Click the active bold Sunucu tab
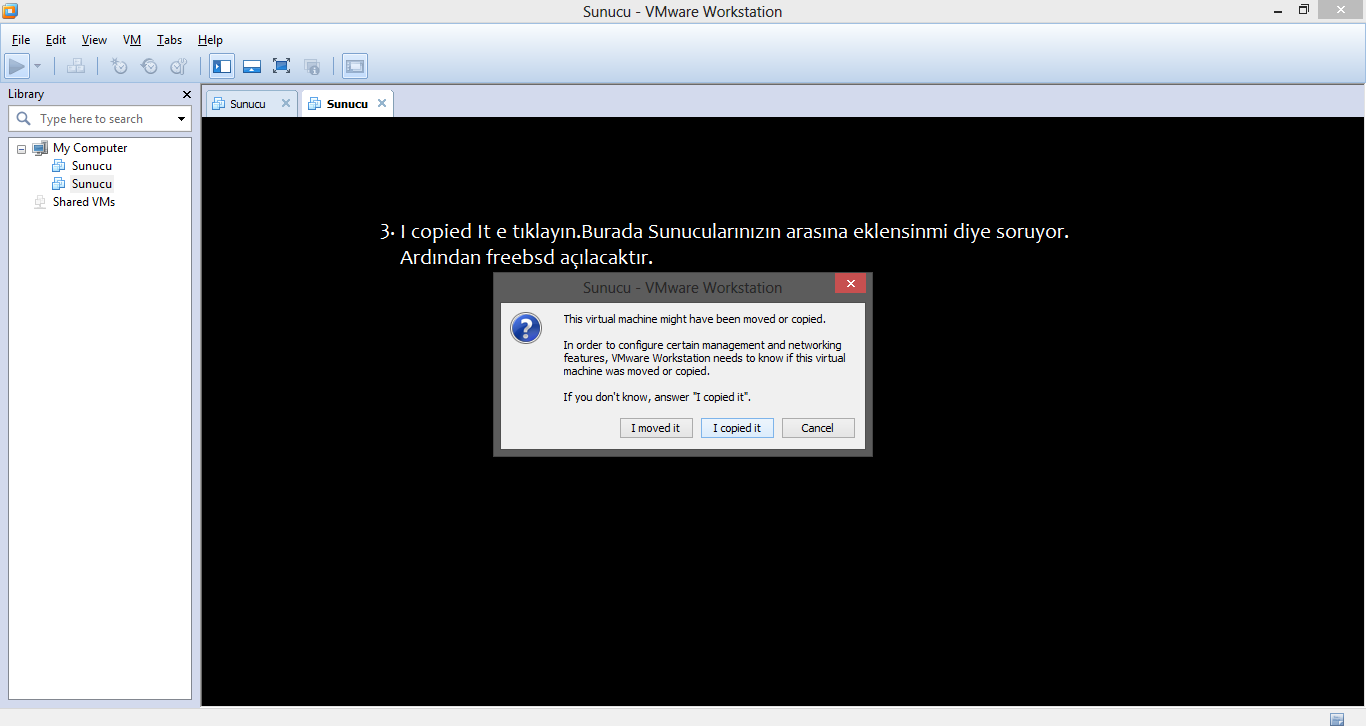 coord(347,104)
